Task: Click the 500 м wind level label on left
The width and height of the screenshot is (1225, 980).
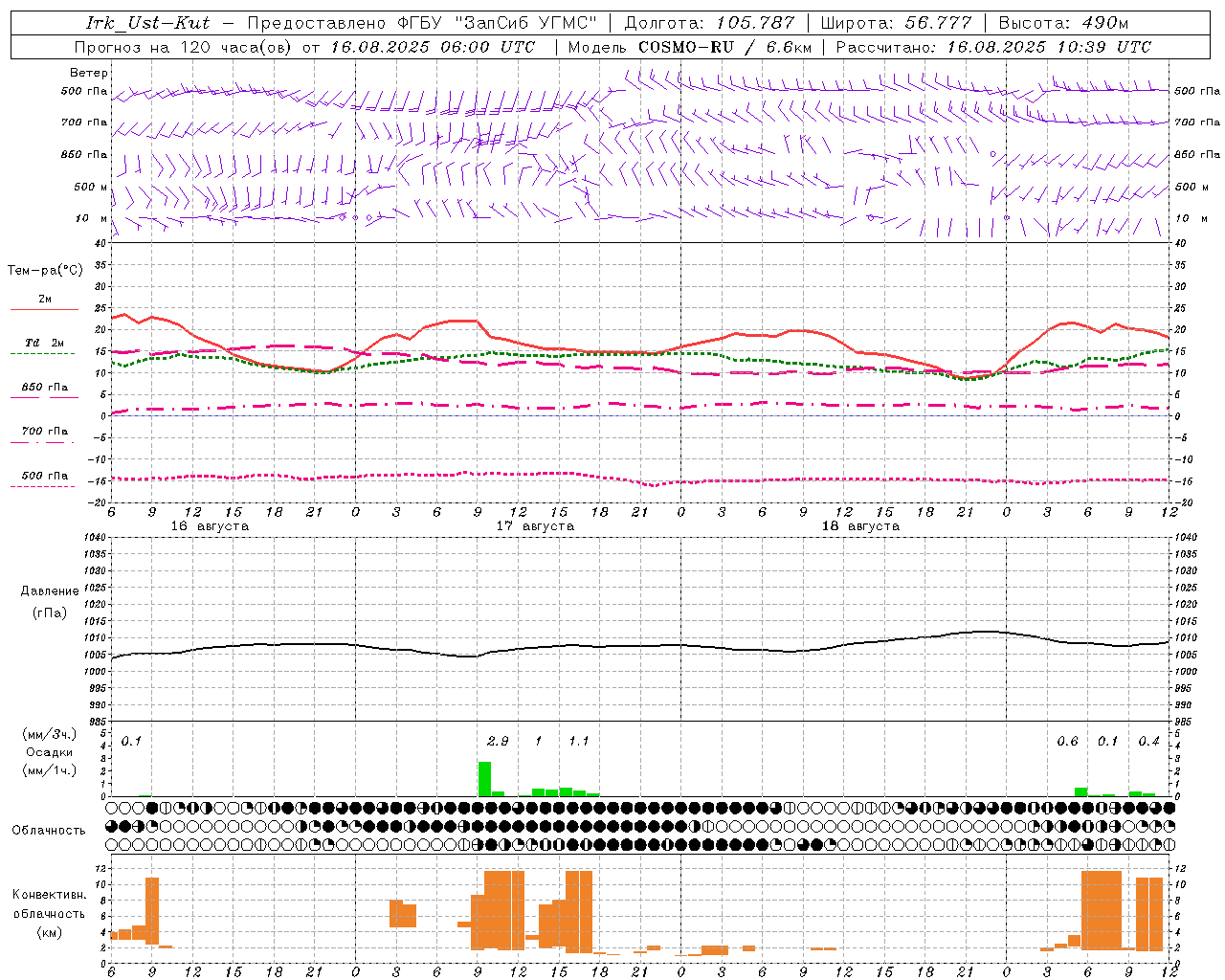Action: [x=92, y=187]
